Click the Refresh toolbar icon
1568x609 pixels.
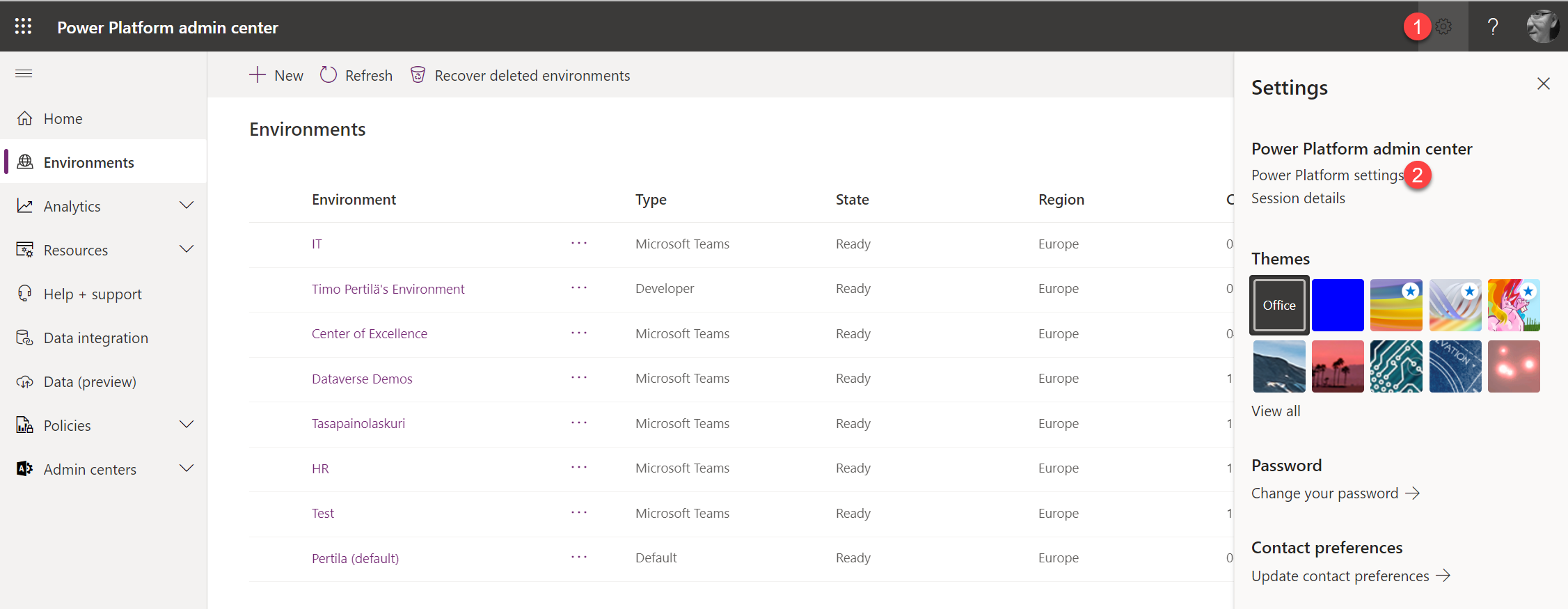[328, 75]
